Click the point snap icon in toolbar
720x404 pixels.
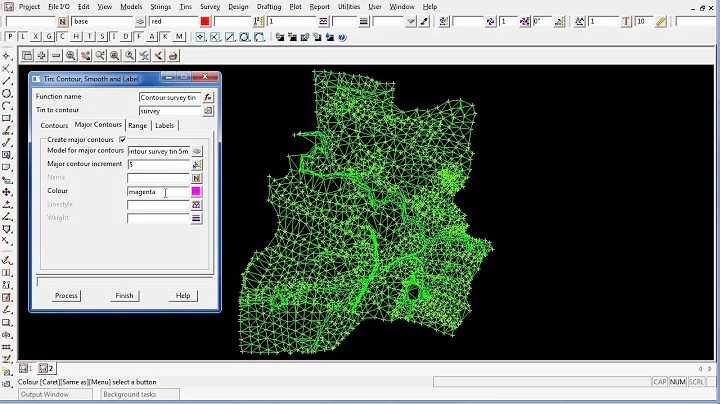coord(201,37)
